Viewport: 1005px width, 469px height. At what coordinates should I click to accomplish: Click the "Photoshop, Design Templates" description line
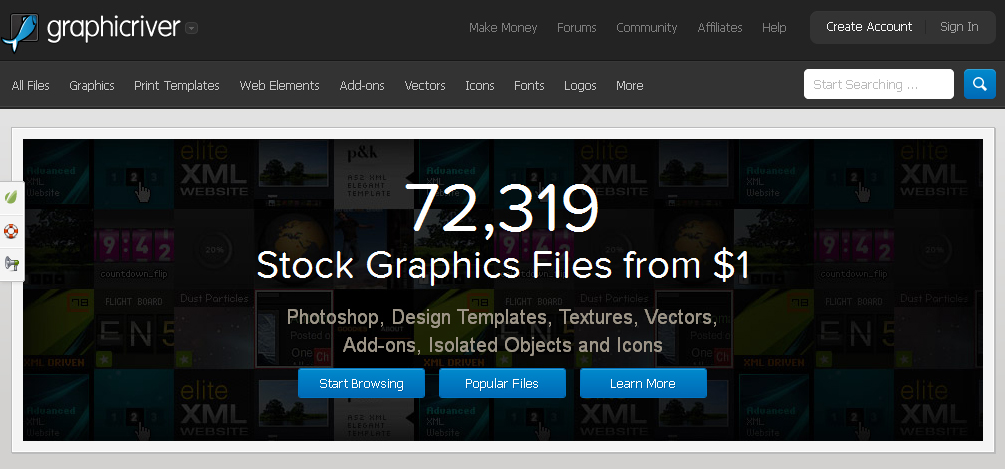tap(502, 317)
